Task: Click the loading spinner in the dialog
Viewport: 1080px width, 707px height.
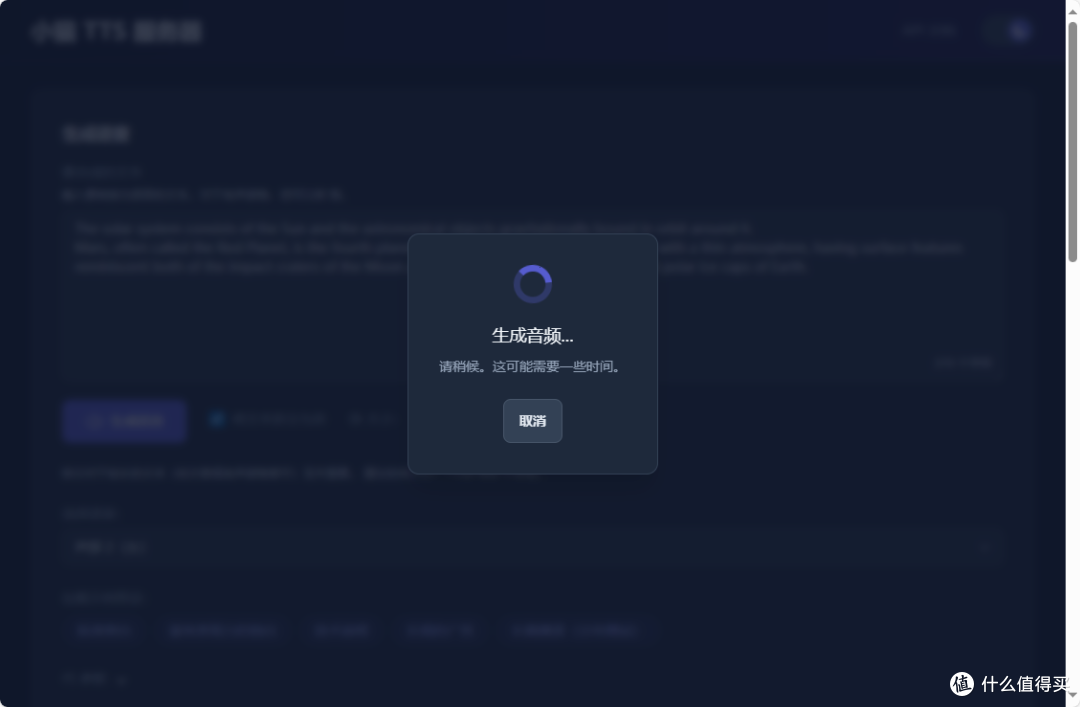Action: [532, 284]
